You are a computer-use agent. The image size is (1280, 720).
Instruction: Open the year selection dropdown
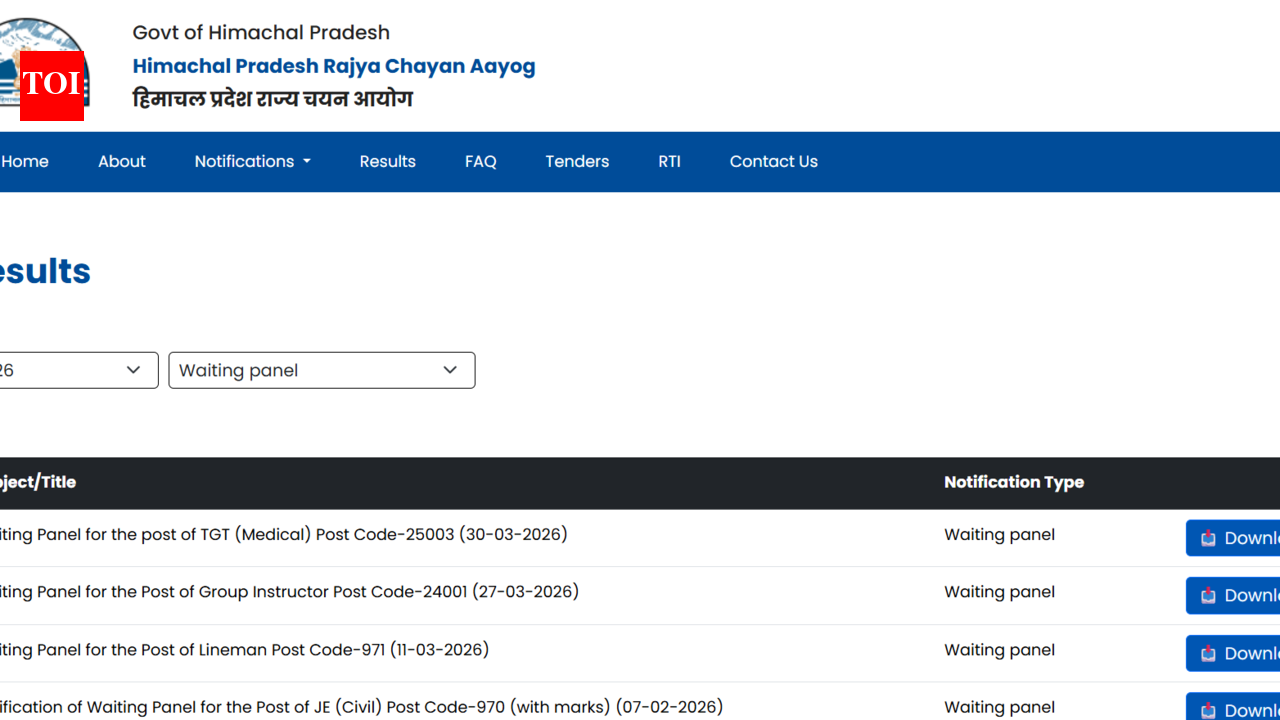coord(77,370)
